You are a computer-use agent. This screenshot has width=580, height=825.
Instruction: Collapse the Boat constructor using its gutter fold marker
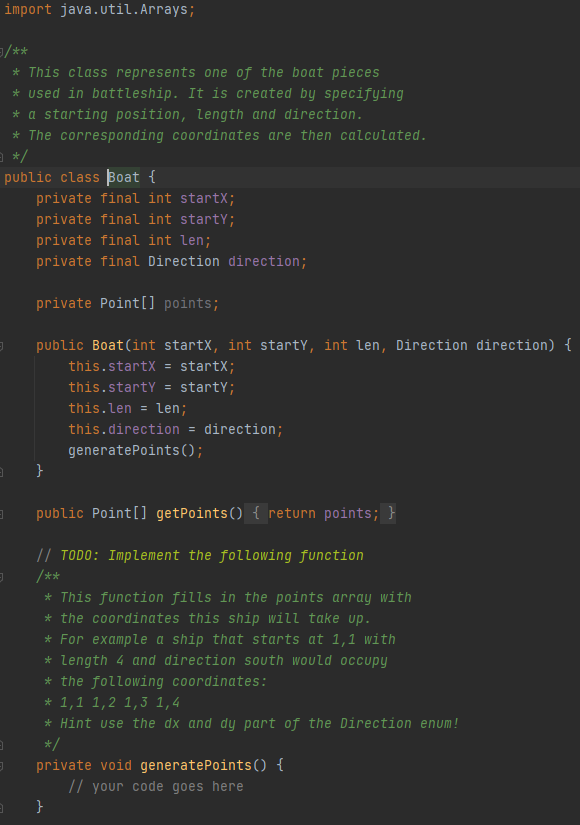(2, 346)
